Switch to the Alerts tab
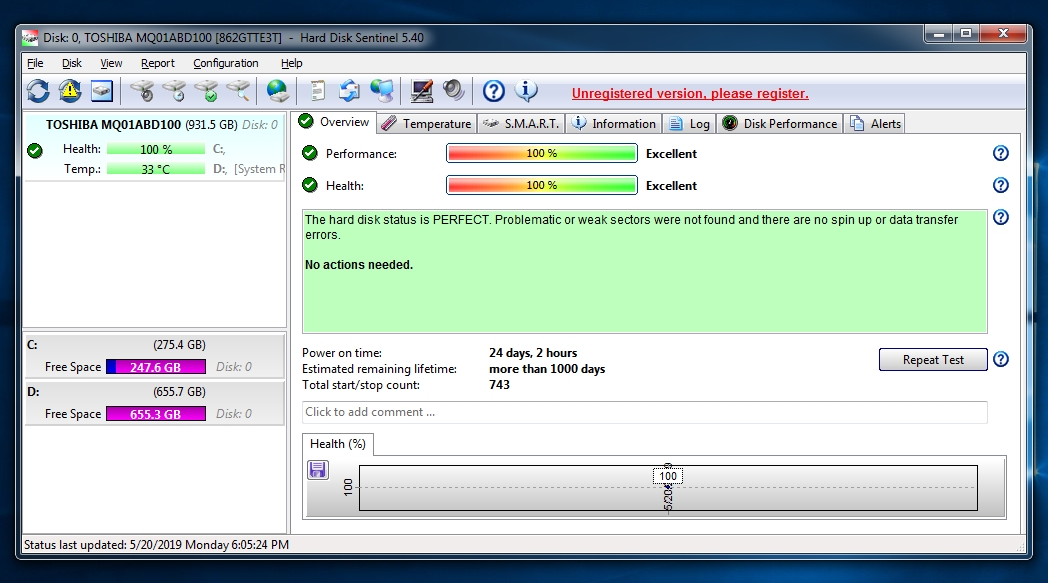Viewport: 1048px width, 583px height. [875, 124]
